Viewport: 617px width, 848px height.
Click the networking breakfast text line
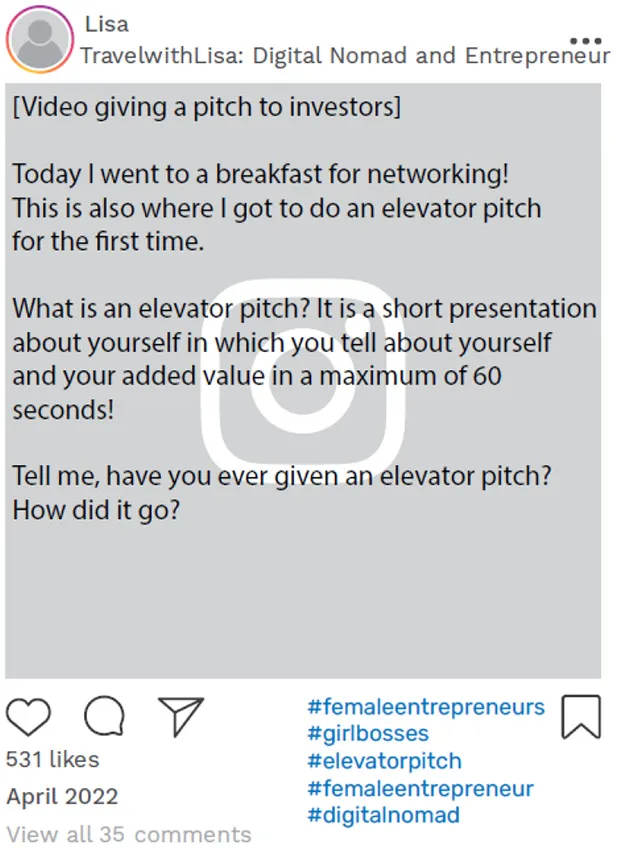point(260,174)
